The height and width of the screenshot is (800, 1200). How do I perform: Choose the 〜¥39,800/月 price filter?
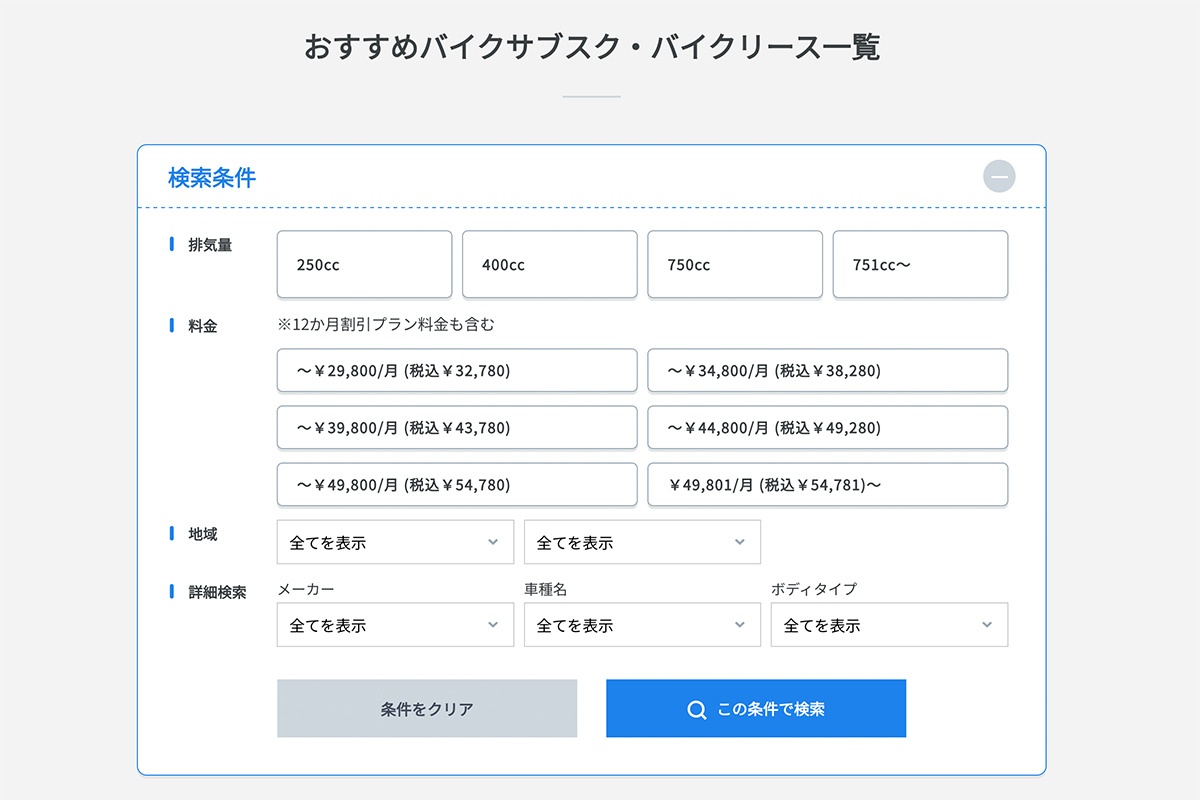pos(457,428)
